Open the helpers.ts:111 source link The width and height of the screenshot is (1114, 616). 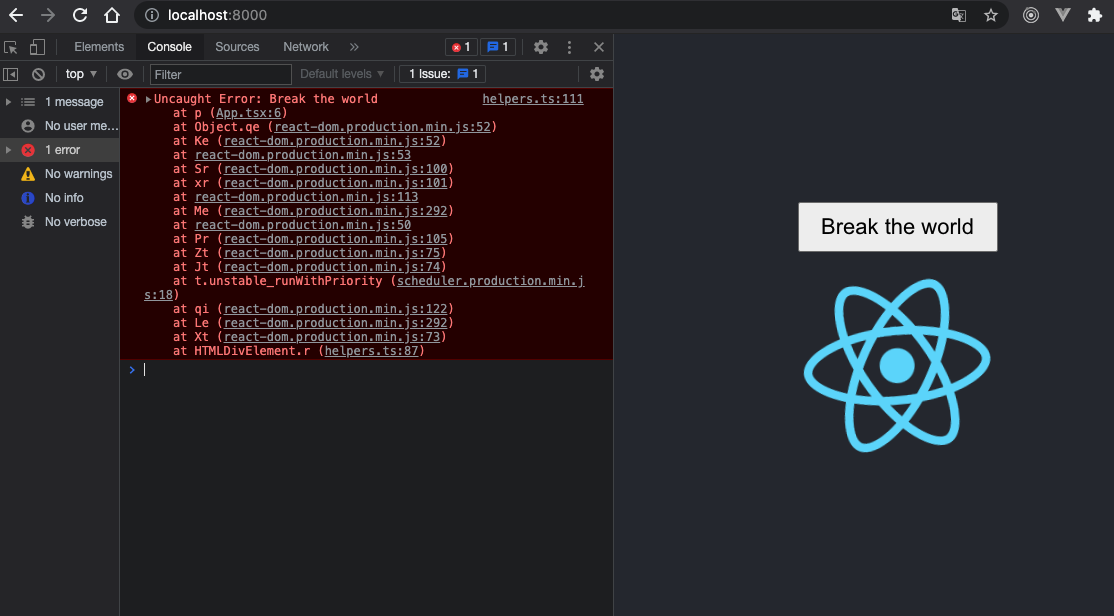click(533, 99)
